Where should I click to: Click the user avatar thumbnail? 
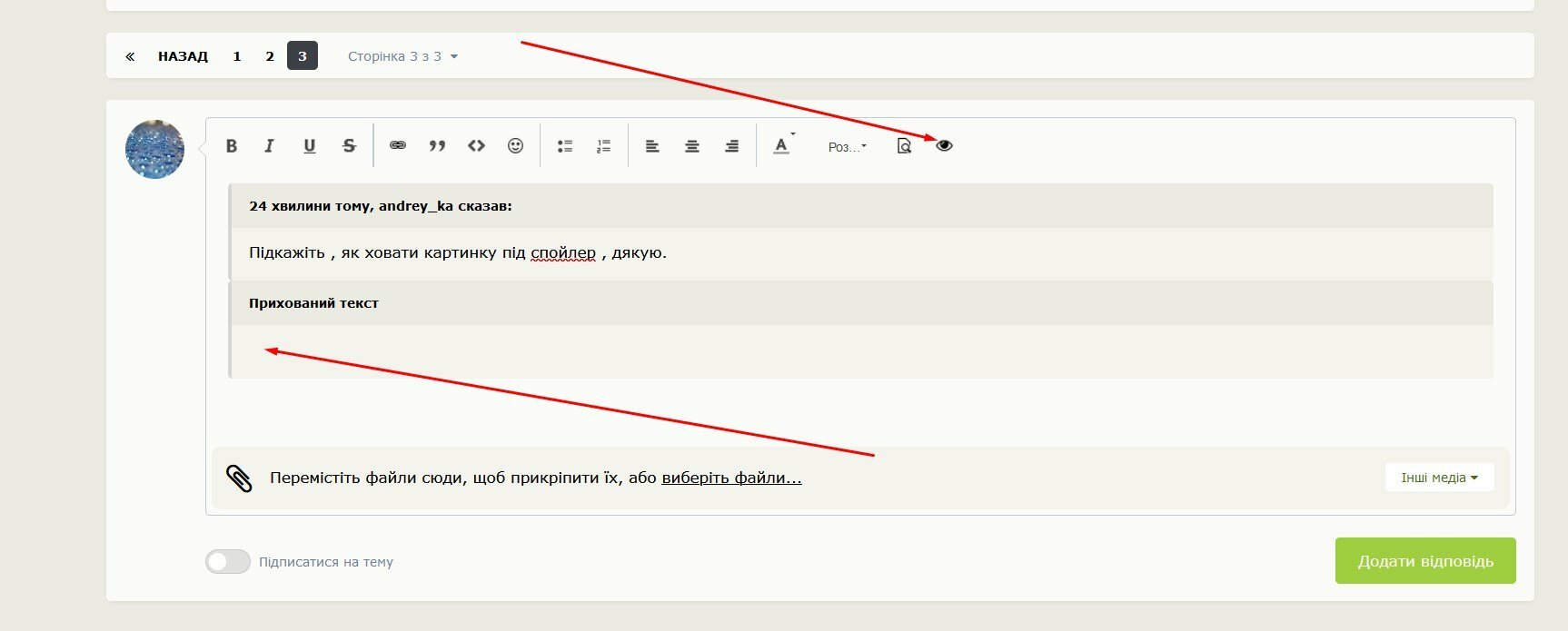(154, 149)
